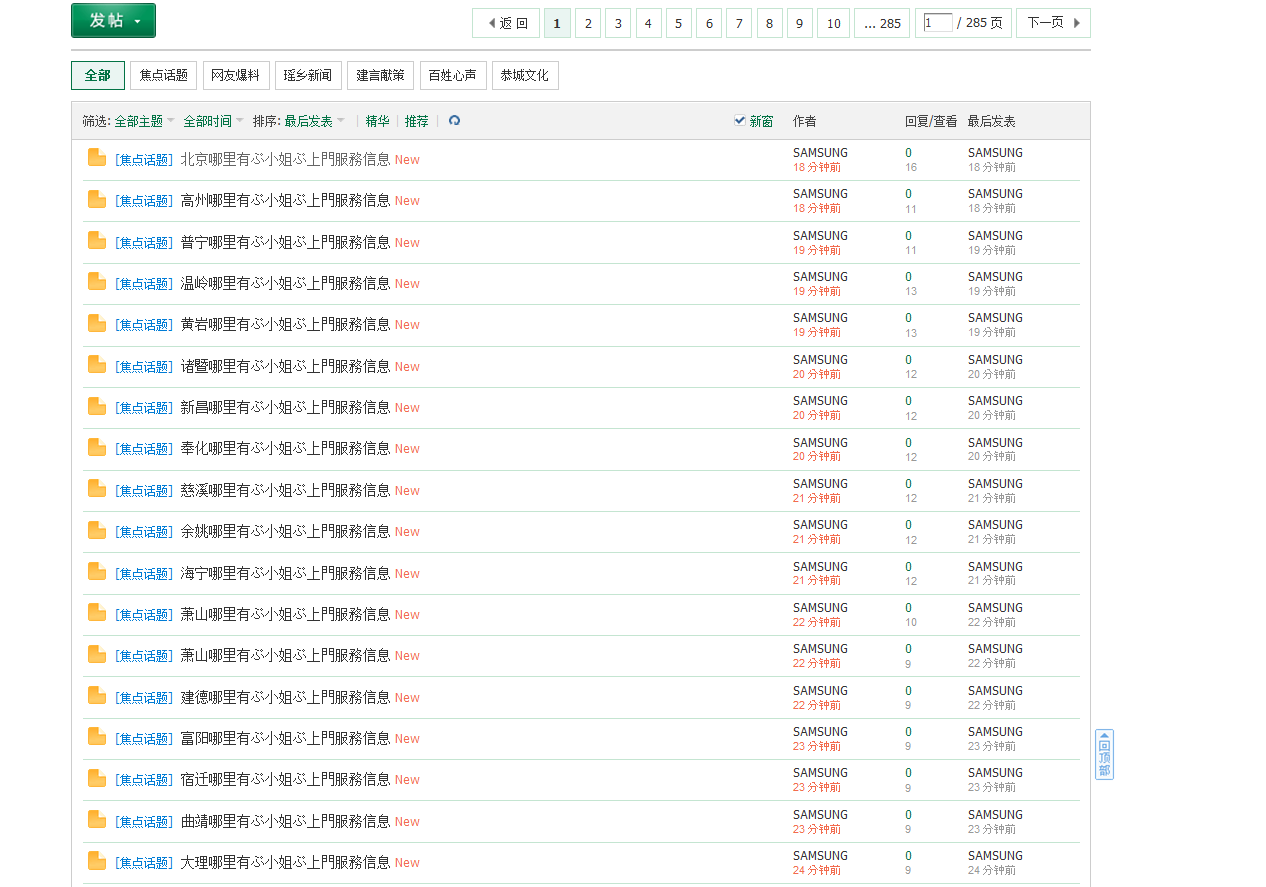Select the 恭城文化 category tab

(x=525, y=76)
